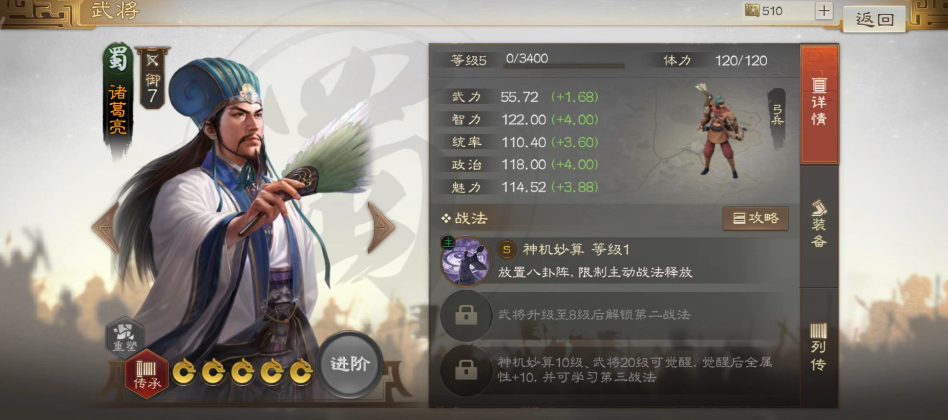Open the 装备 equipment tab

(819, 225)
